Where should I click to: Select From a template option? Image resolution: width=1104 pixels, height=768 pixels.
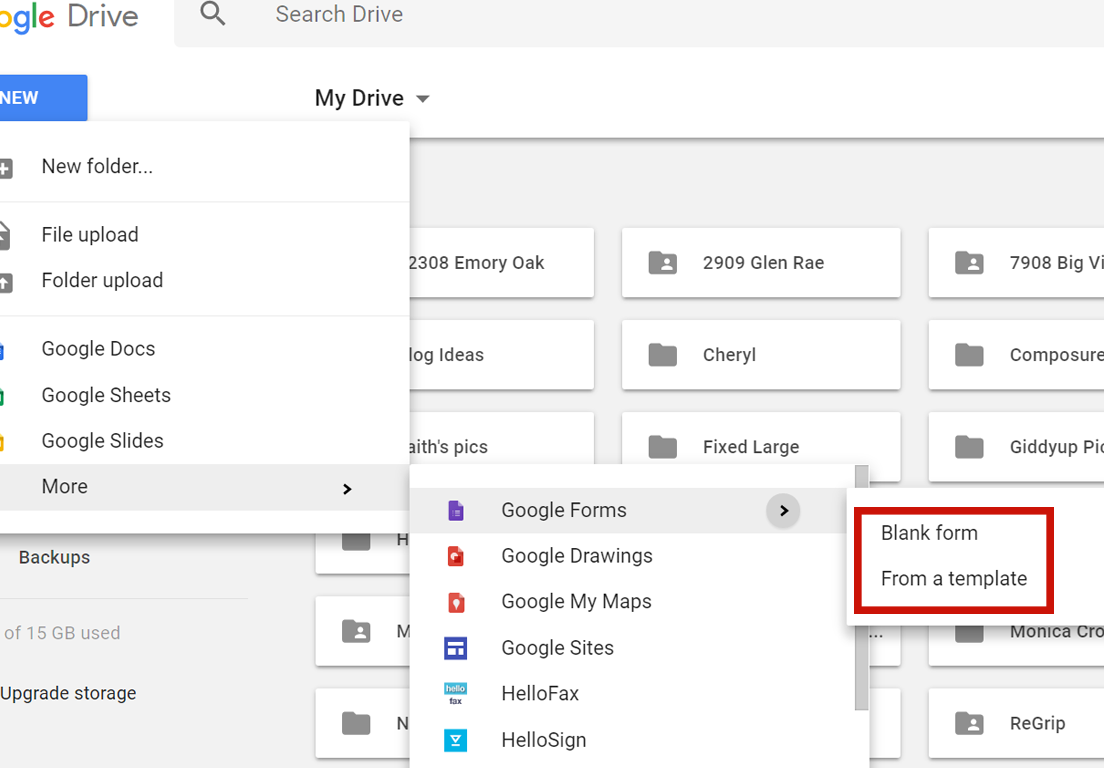point(953,579)
